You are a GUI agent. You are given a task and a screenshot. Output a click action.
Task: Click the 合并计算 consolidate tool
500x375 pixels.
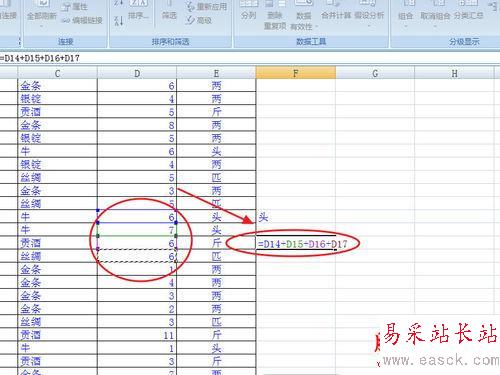click(336, 11)
